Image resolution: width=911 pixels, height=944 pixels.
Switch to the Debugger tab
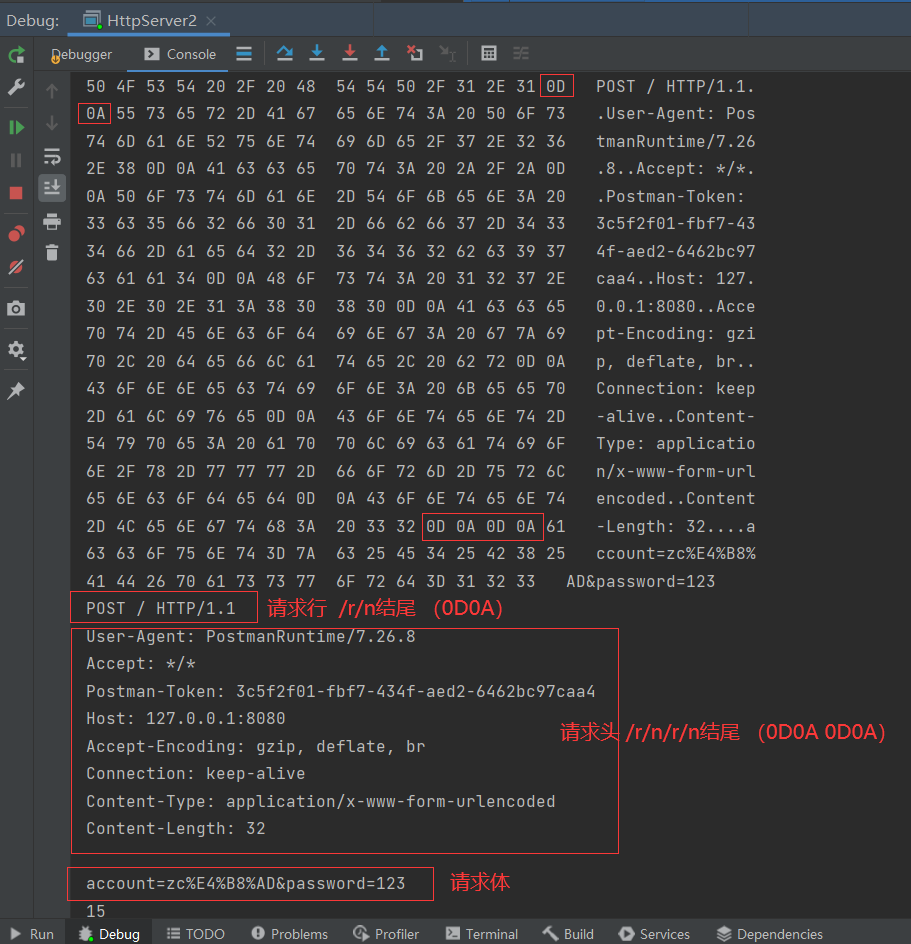[81, 55]
